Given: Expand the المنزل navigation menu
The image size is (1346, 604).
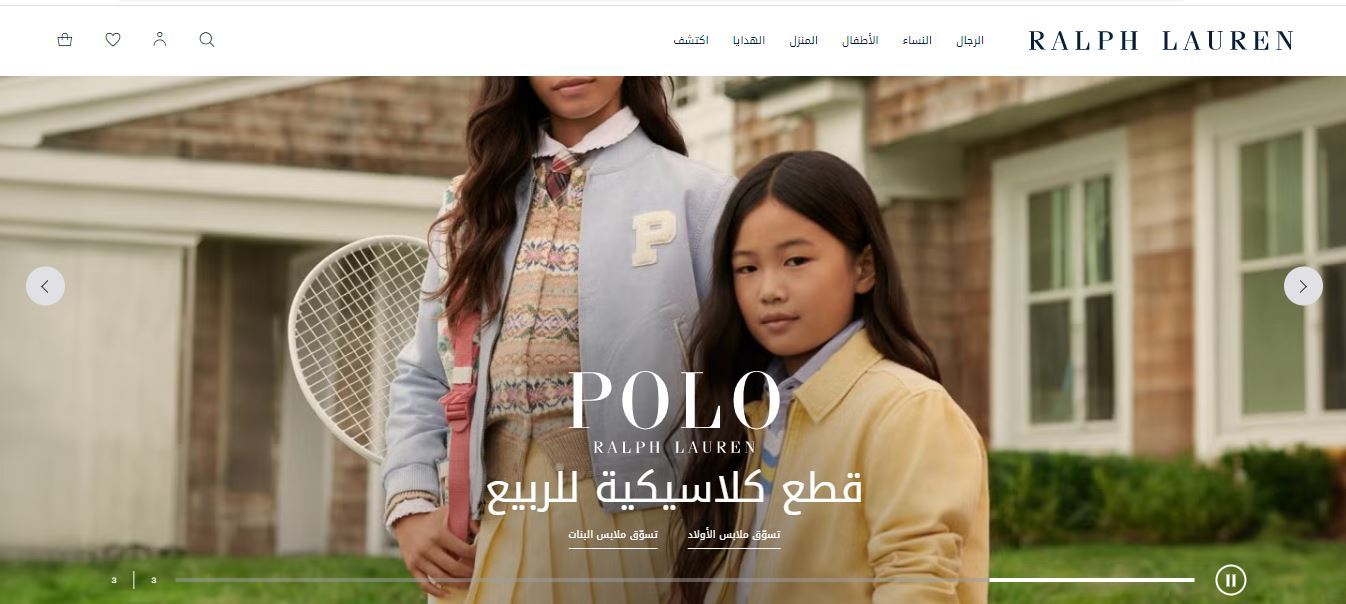Looking at the screenshot, I should (x=803, y=41).
